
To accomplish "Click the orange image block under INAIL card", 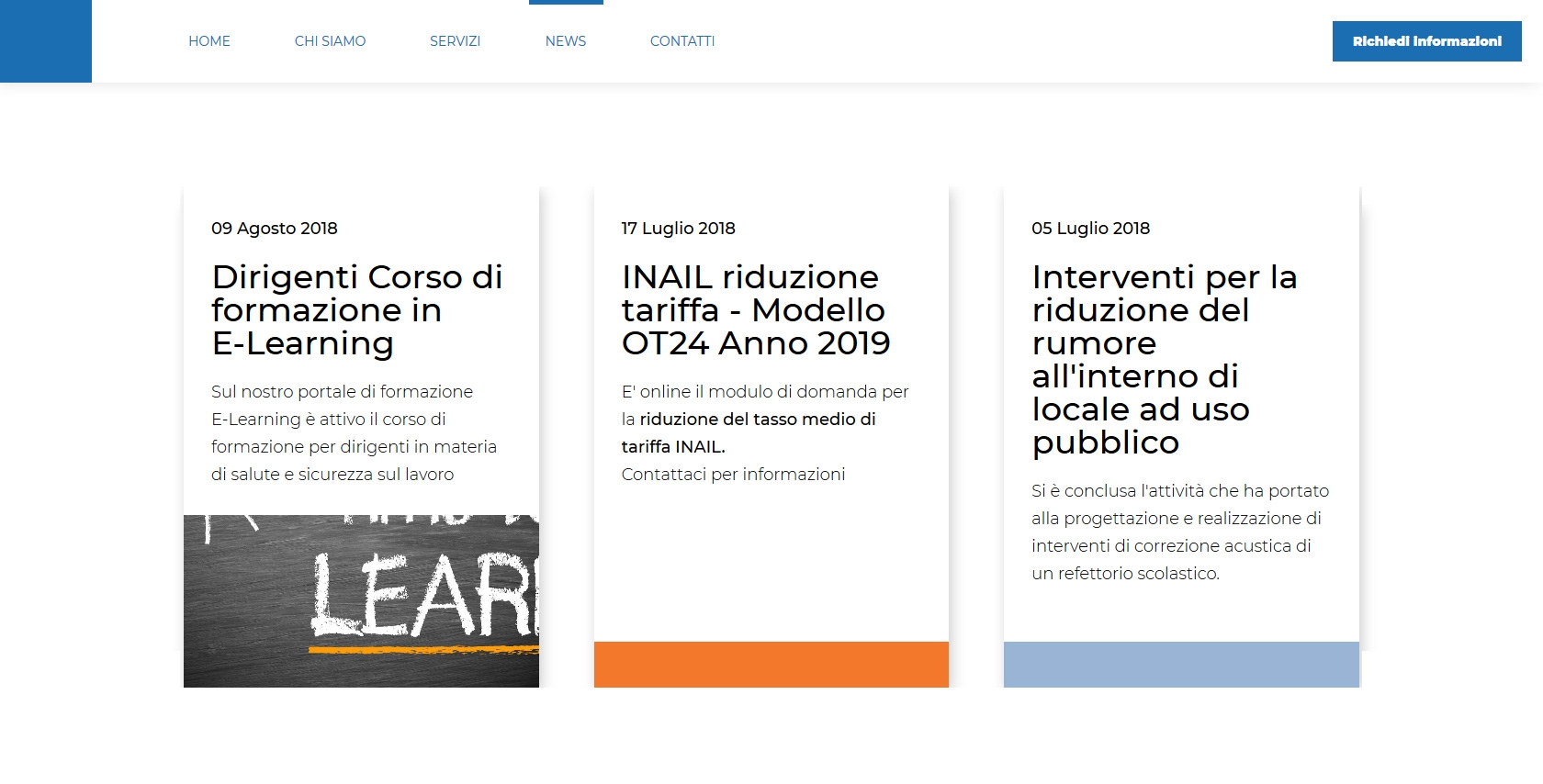I will (x=771, y=665).
